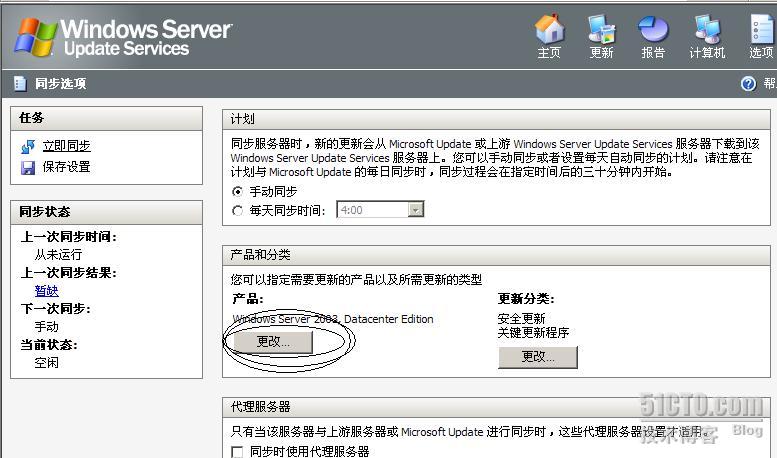Click the 从未运行 last sync time value

point(58,255)
